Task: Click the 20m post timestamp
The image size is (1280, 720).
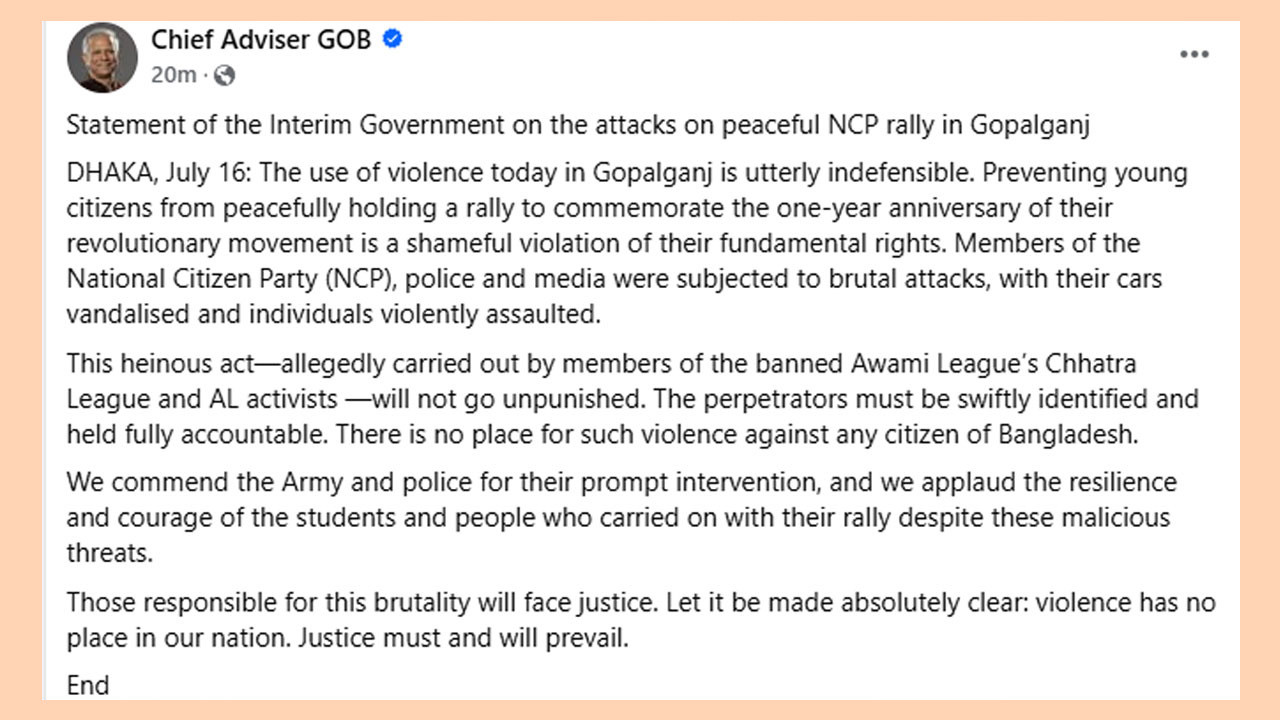Action: click(173, 75)
